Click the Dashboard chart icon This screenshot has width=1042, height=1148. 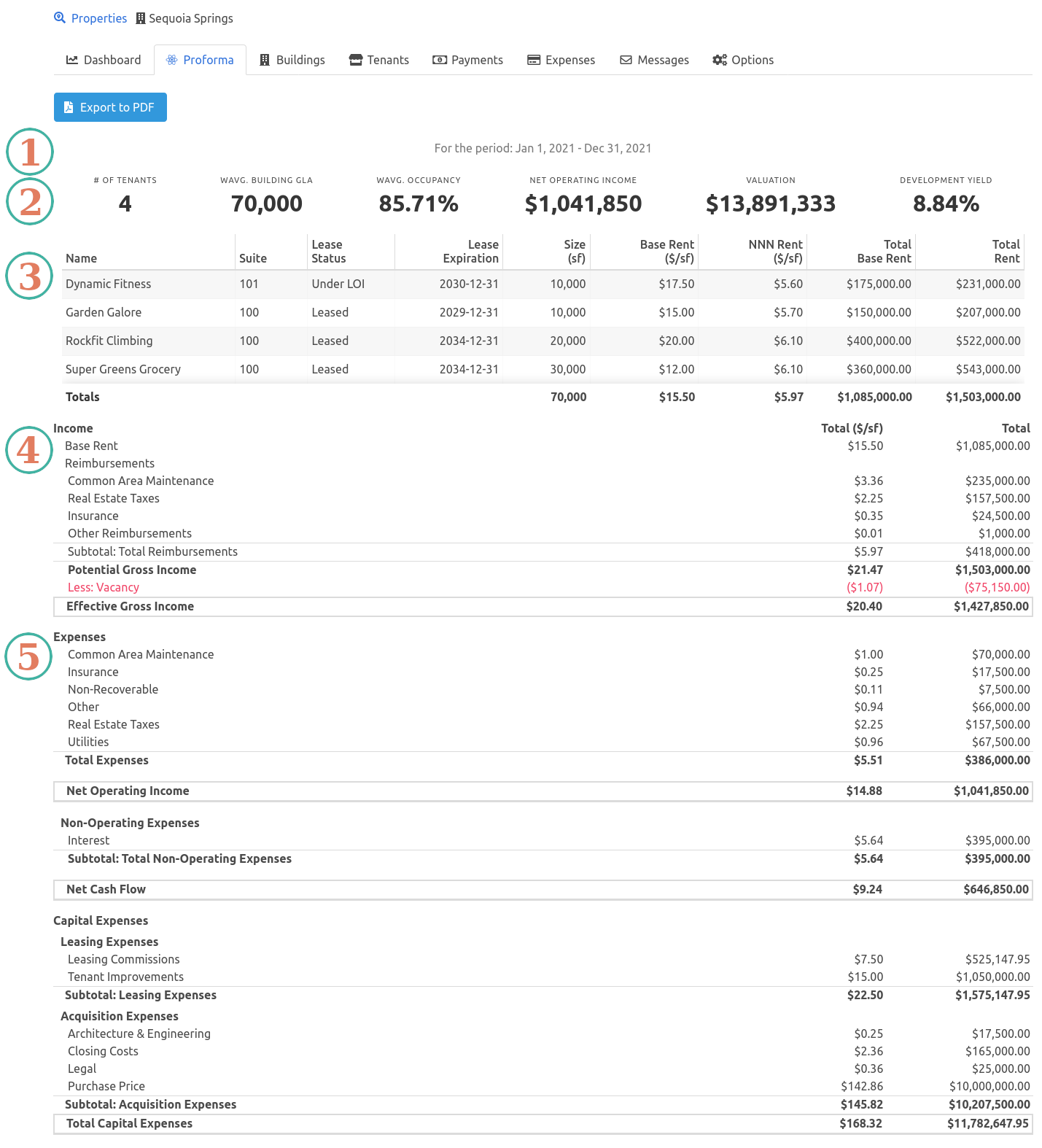click(72, 60)
